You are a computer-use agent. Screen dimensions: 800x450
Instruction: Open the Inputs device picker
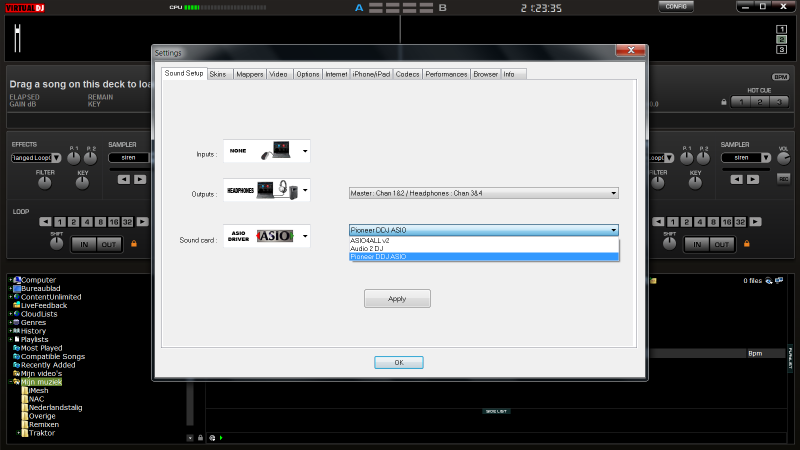point(266,151)
